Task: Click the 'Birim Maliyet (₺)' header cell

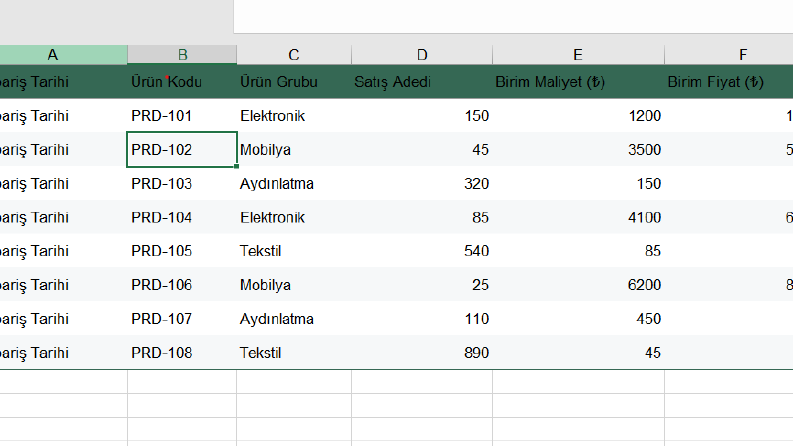Action: (x=578, y=81)
